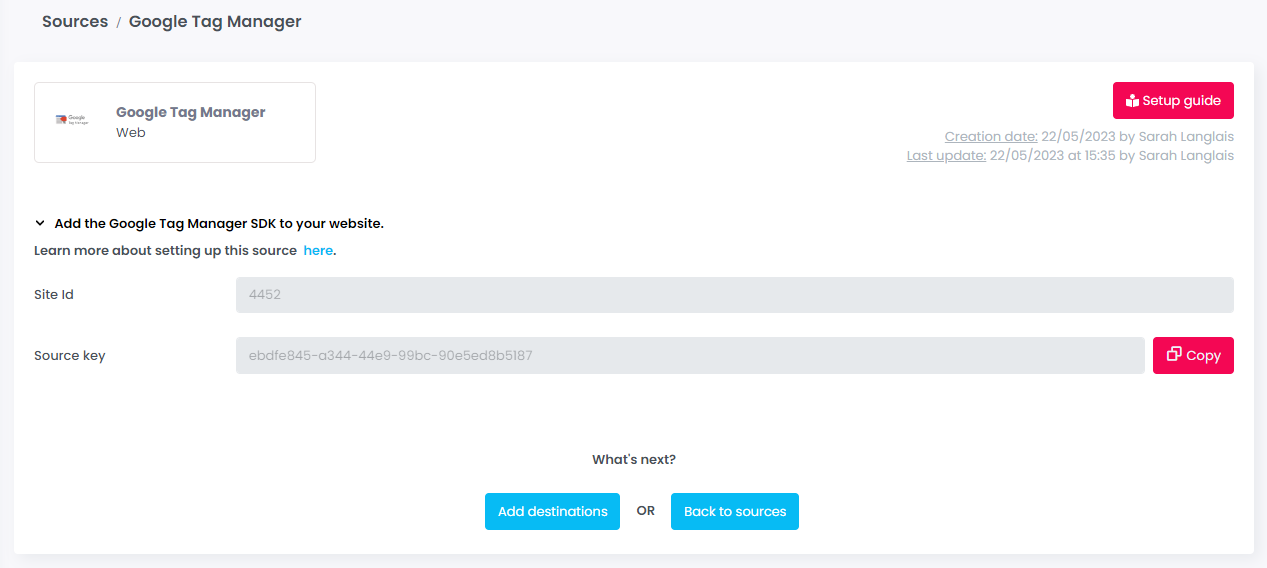Click the SDK section heading text
The height and width of the screenshot is (568, 1267).
[219, 224]
